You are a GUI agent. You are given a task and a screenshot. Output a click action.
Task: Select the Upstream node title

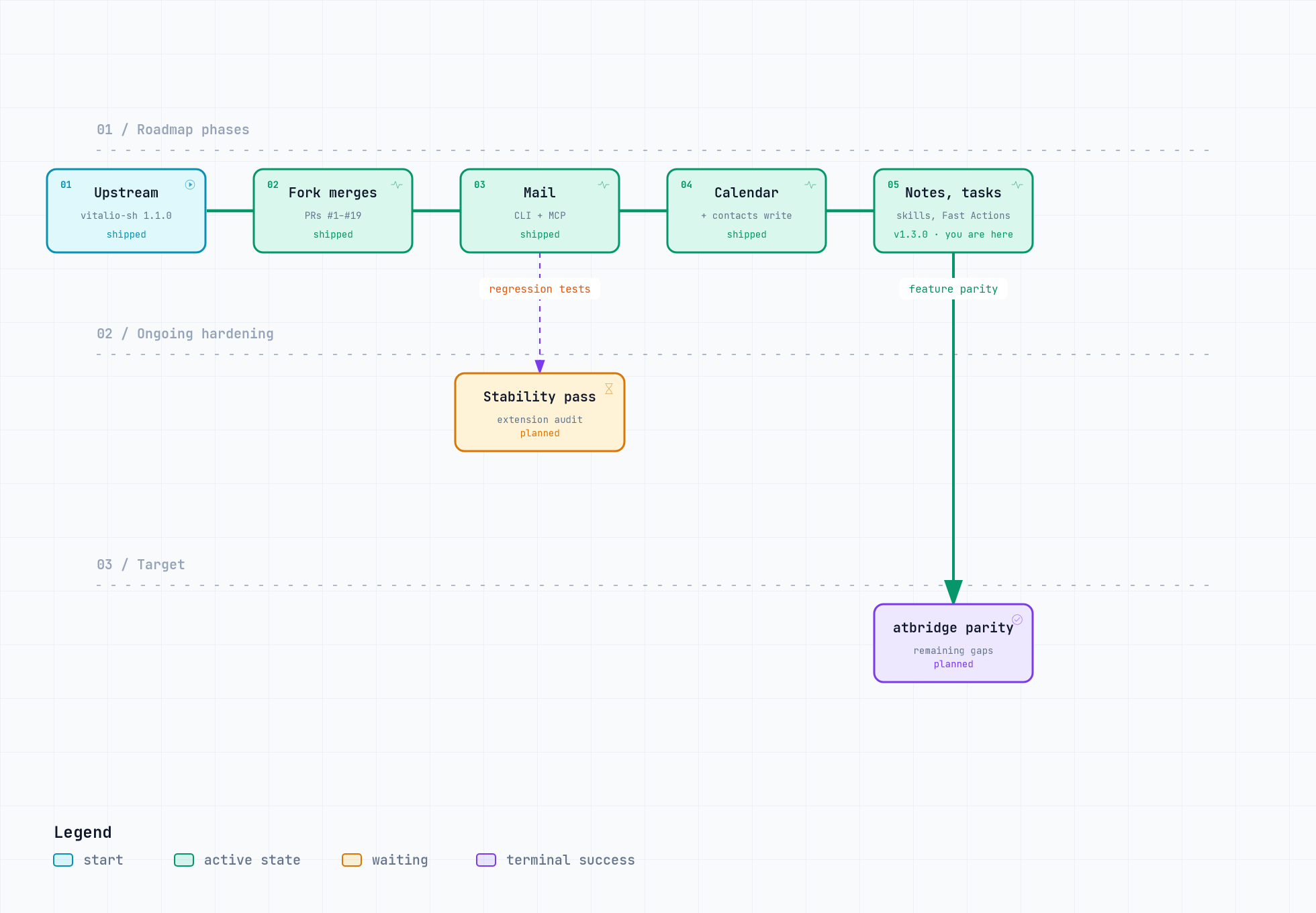click(x=126, y=193)
